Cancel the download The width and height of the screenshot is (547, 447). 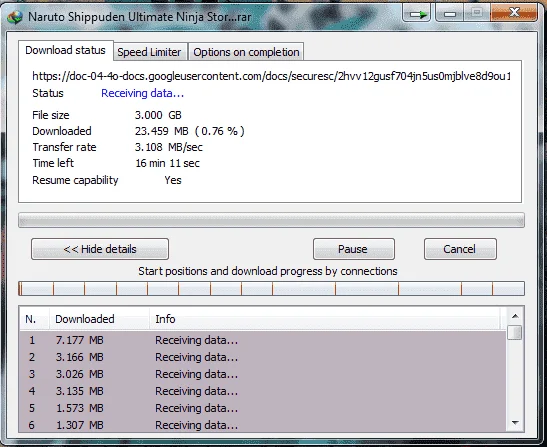tap(460, 249)
